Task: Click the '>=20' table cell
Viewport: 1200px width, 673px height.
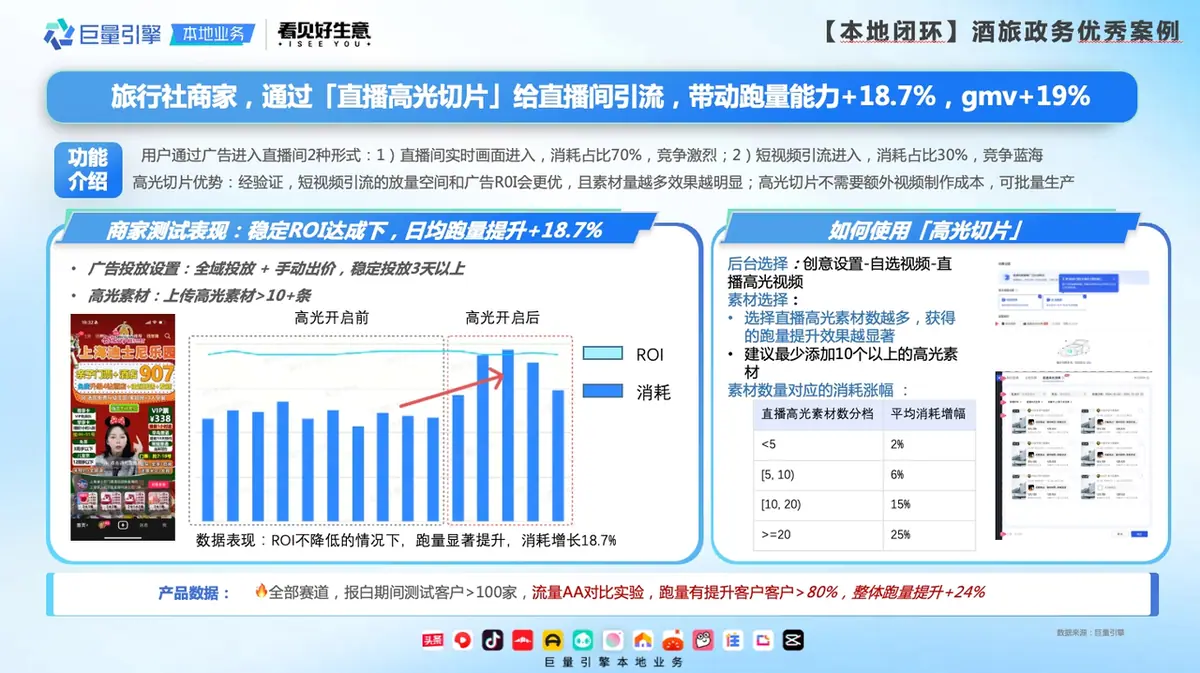Action: (818, 535)
